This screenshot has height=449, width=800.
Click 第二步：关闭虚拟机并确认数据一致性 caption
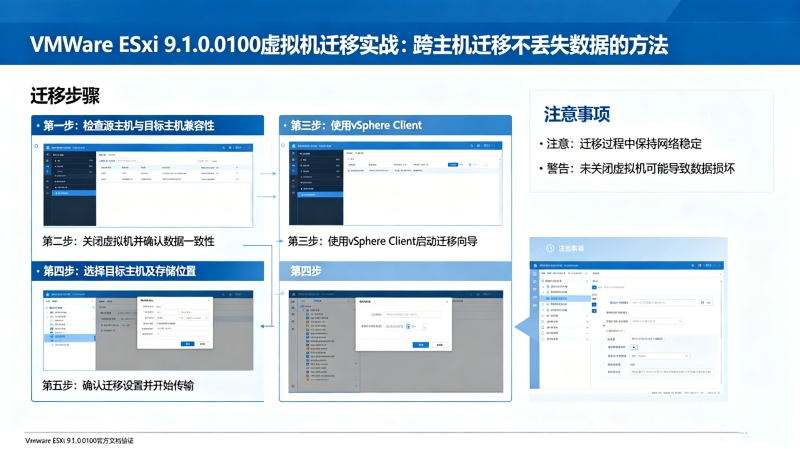[x=128, y=241]
